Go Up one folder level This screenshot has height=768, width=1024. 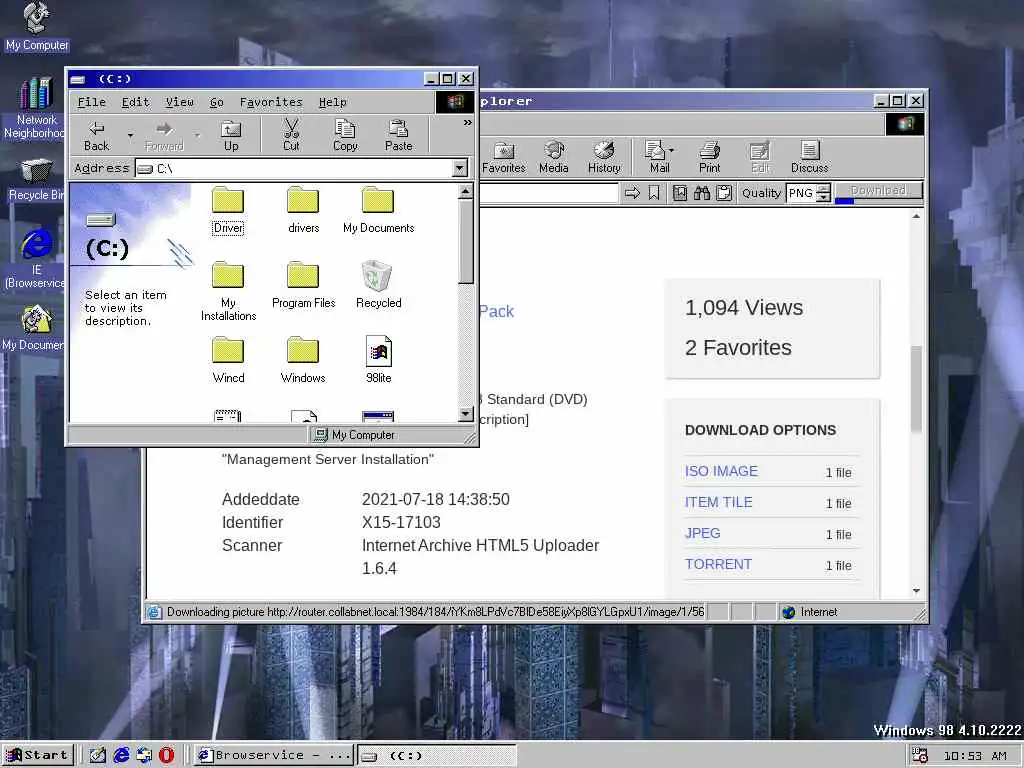point(231,136)
